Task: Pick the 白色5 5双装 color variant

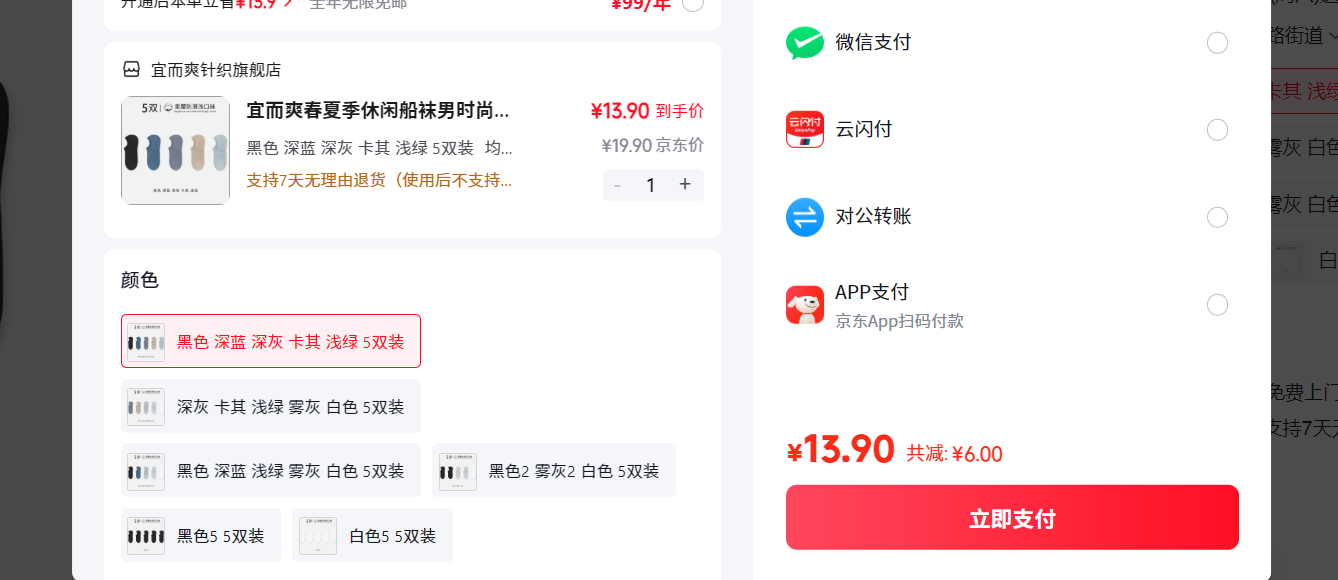Action: tap(372, 535)
